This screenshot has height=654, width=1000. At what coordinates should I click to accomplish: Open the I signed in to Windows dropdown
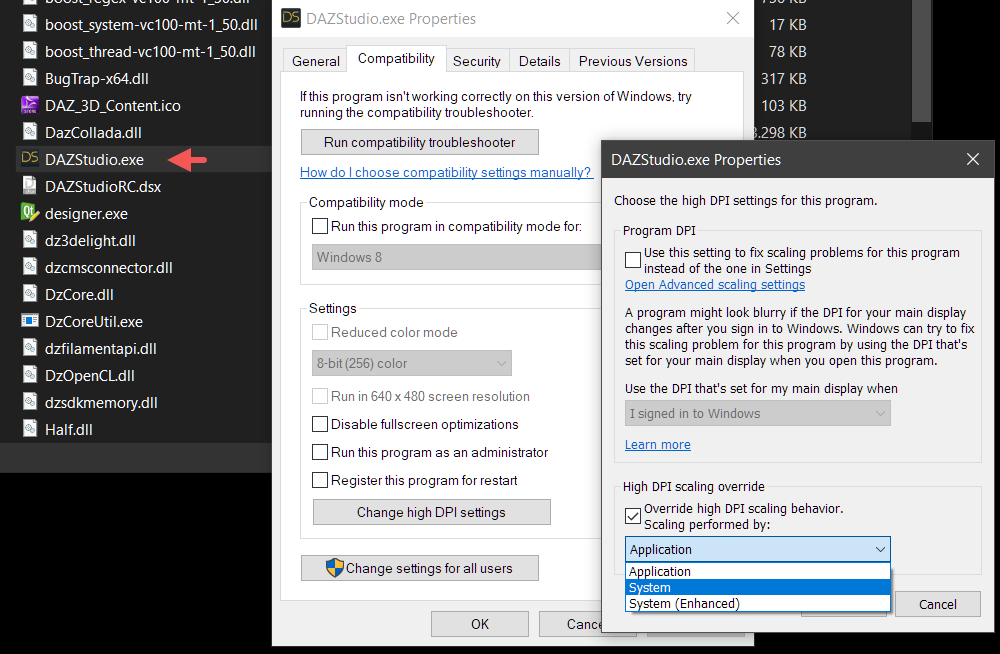click(x=758, y=413)
